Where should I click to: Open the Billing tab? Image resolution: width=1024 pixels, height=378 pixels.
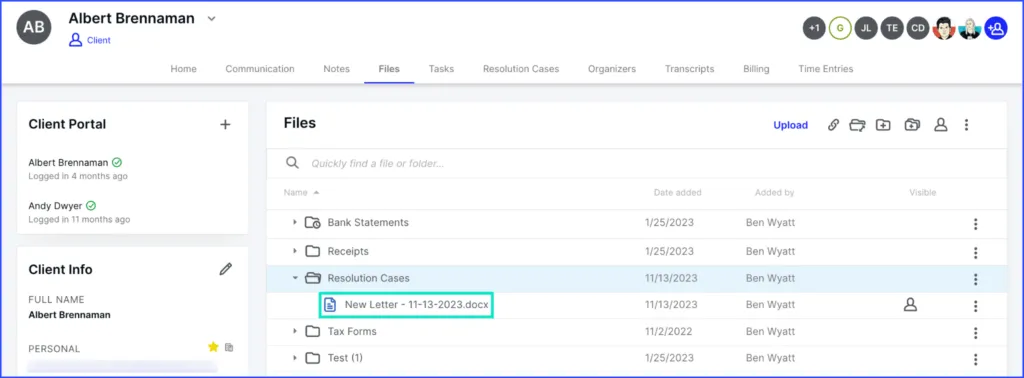click(756, 69)
